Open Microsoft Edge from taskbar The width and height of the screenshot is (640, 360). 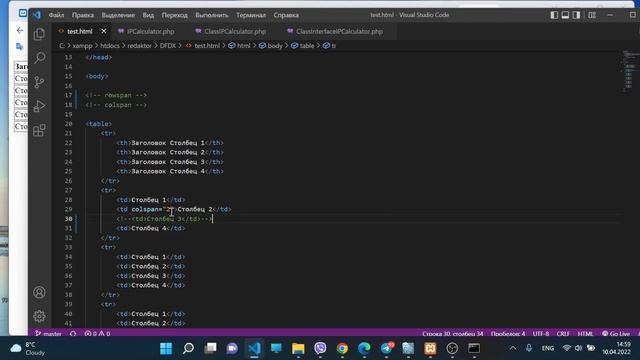tap(364, 348)
